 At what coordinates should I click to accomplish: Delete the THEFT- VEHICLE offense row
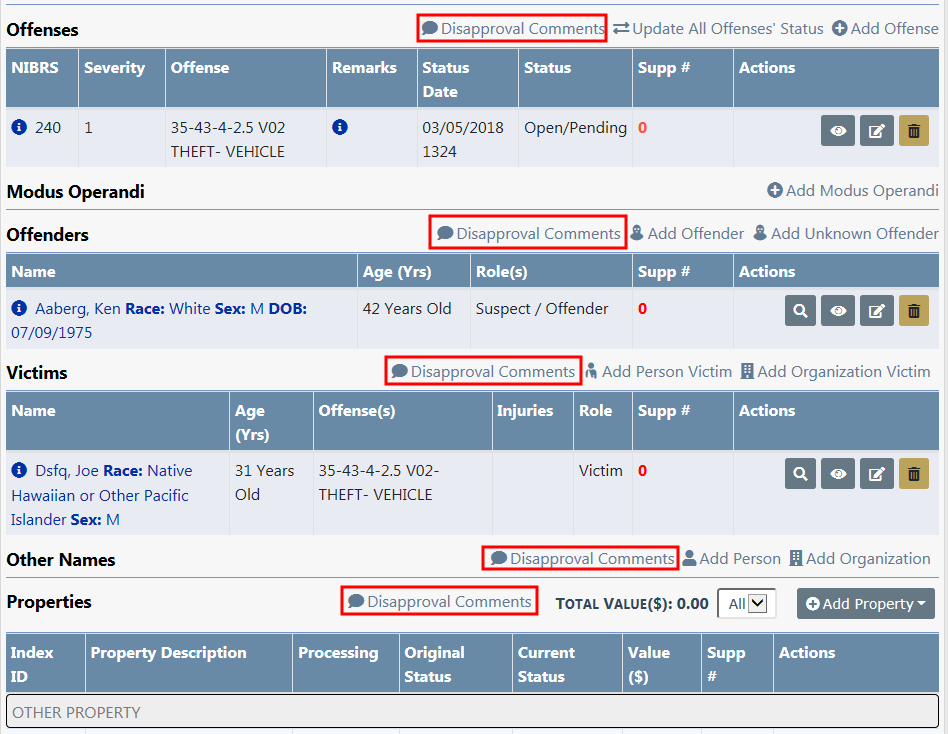913,131
